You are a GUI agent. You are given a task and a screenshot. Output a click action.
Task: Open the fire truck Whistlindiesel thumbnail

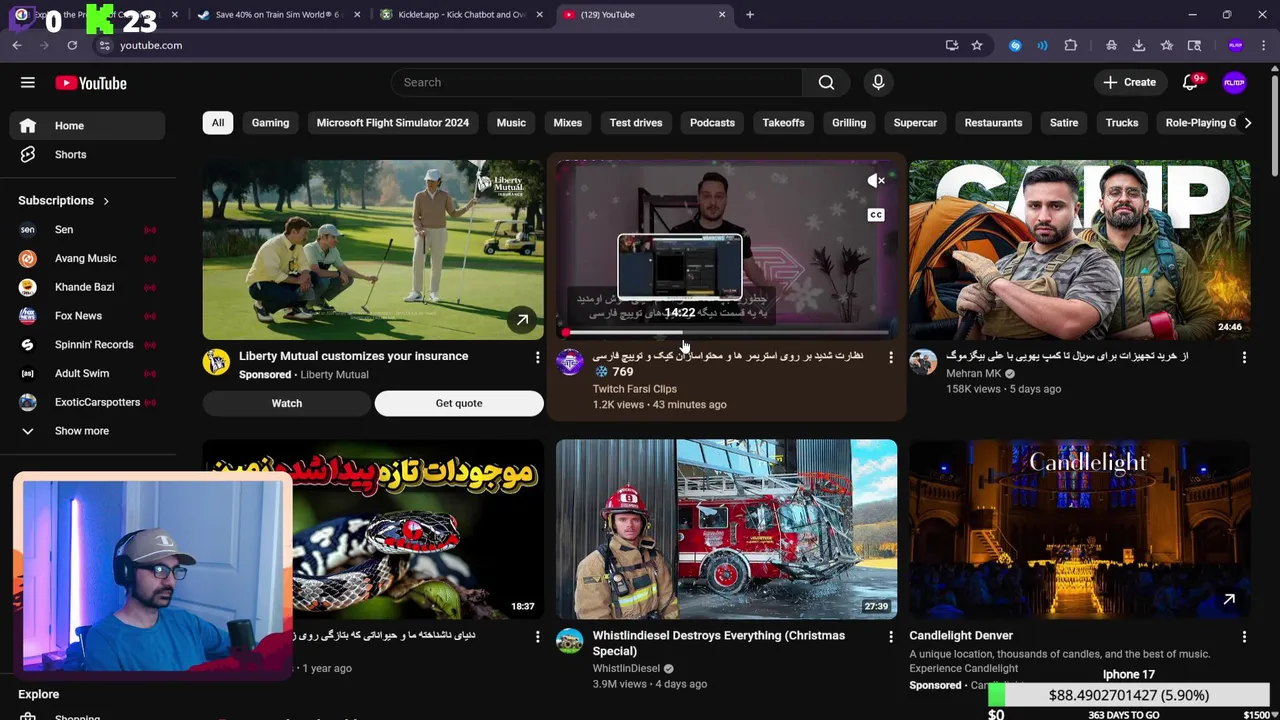click(x=727, y=529)
